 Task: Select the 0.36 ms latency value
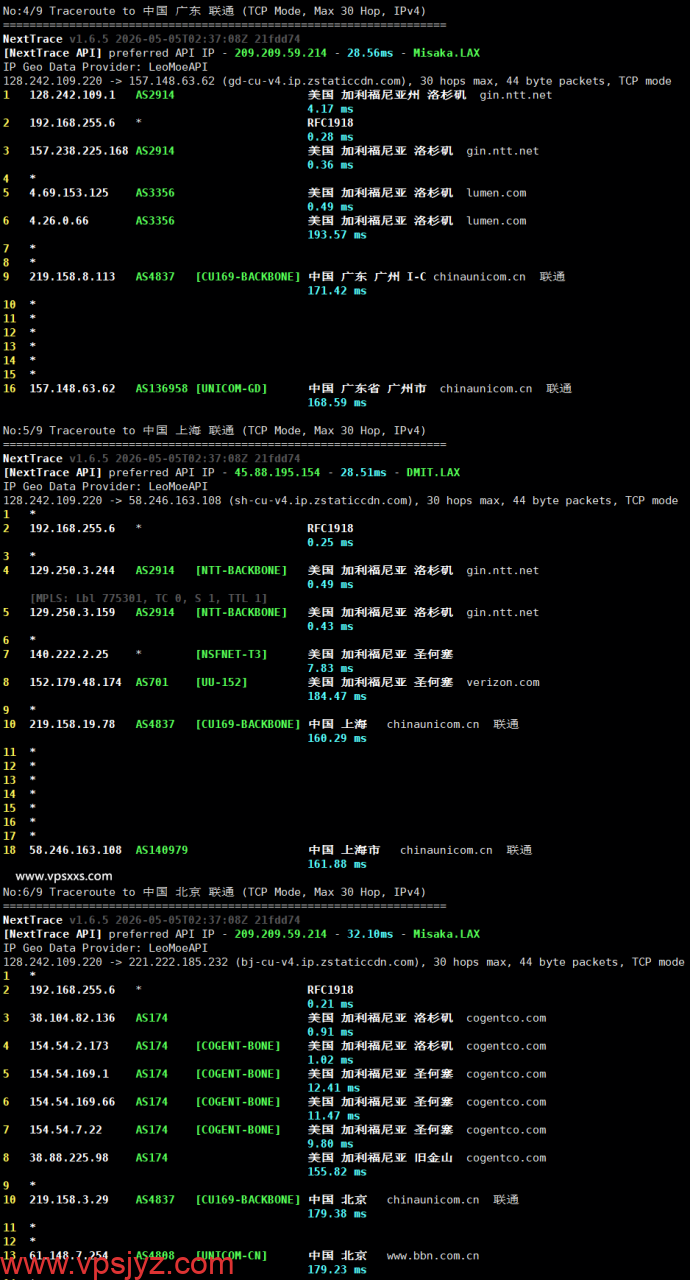point(330,165)
